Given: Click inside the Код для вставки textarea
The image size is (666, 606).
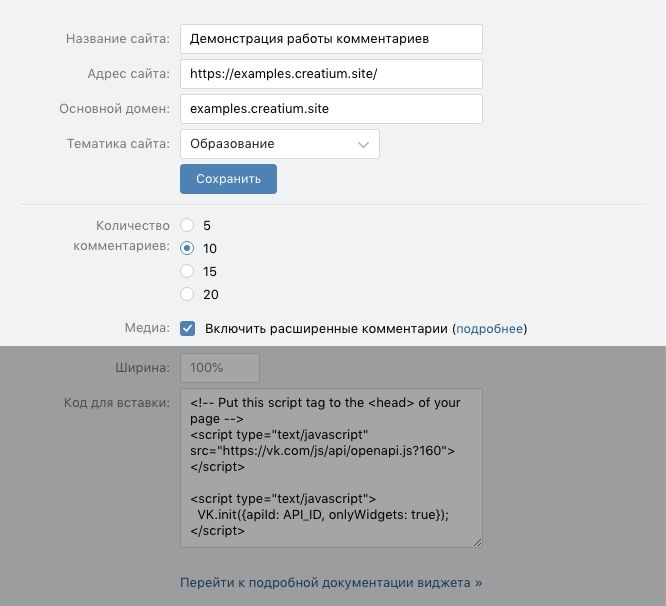Looking at the screenshot, I should (331, 468).
